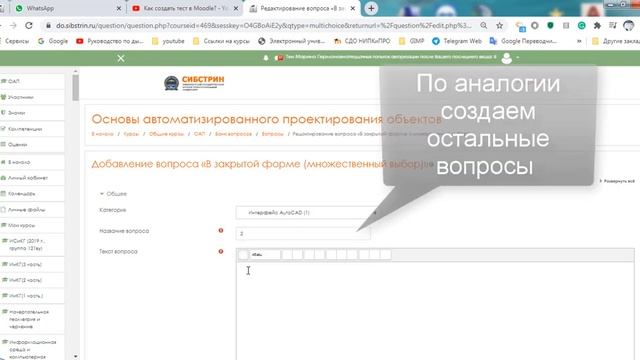Open a new browser tab with plus

[371, 8]
